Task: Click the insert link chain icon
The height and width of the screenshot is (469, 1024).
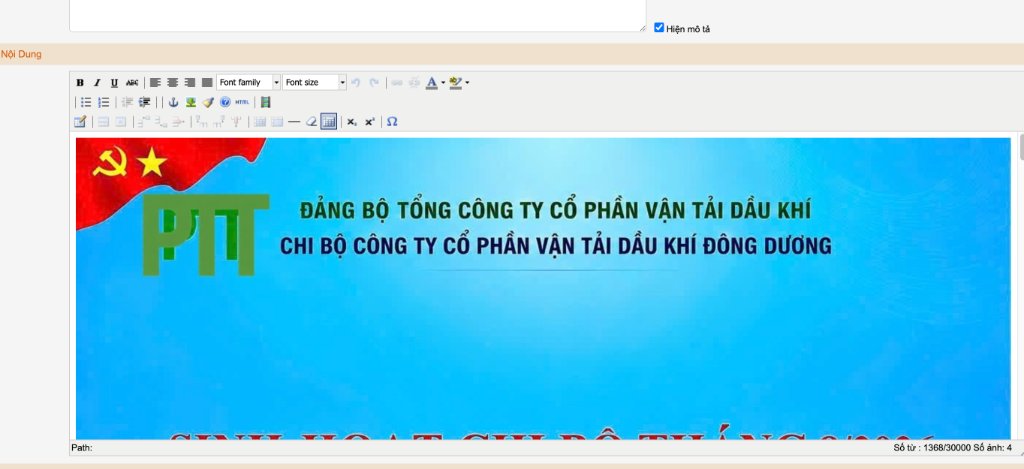Action: coord(396,83)
